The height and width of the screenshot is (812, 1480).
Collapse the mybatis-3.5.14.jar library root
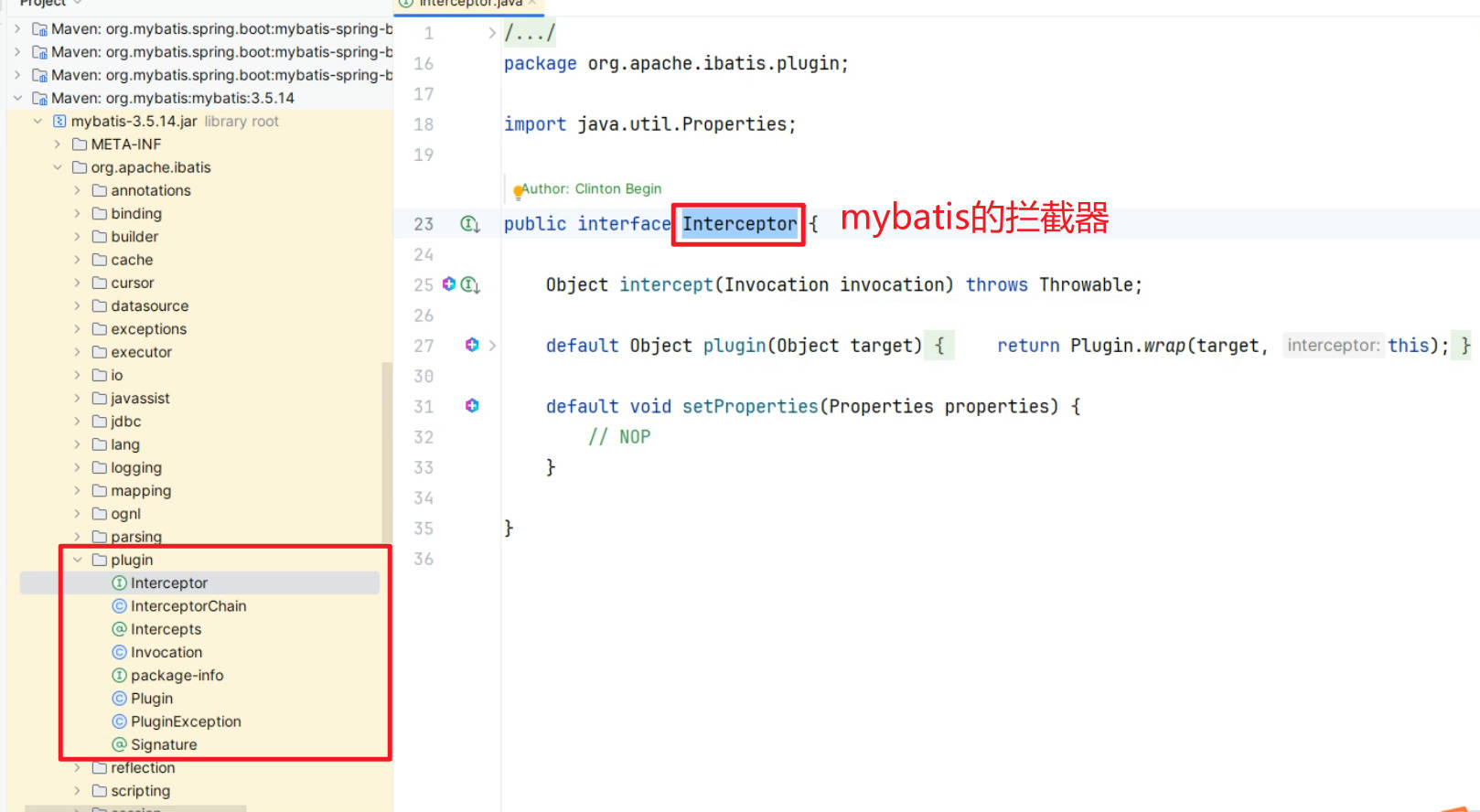click(x=38, y=122)
